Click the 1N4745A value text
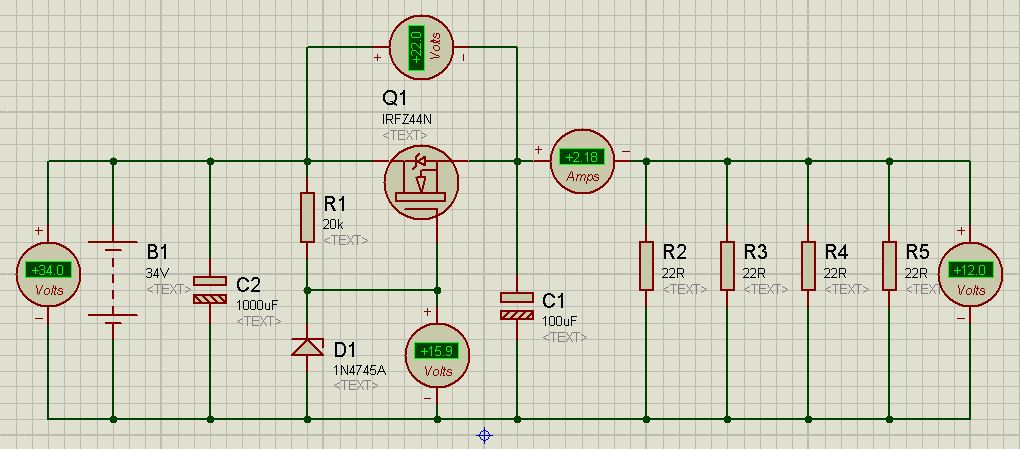The height and width of the screenshot is (449, 1020). [360, 370]
